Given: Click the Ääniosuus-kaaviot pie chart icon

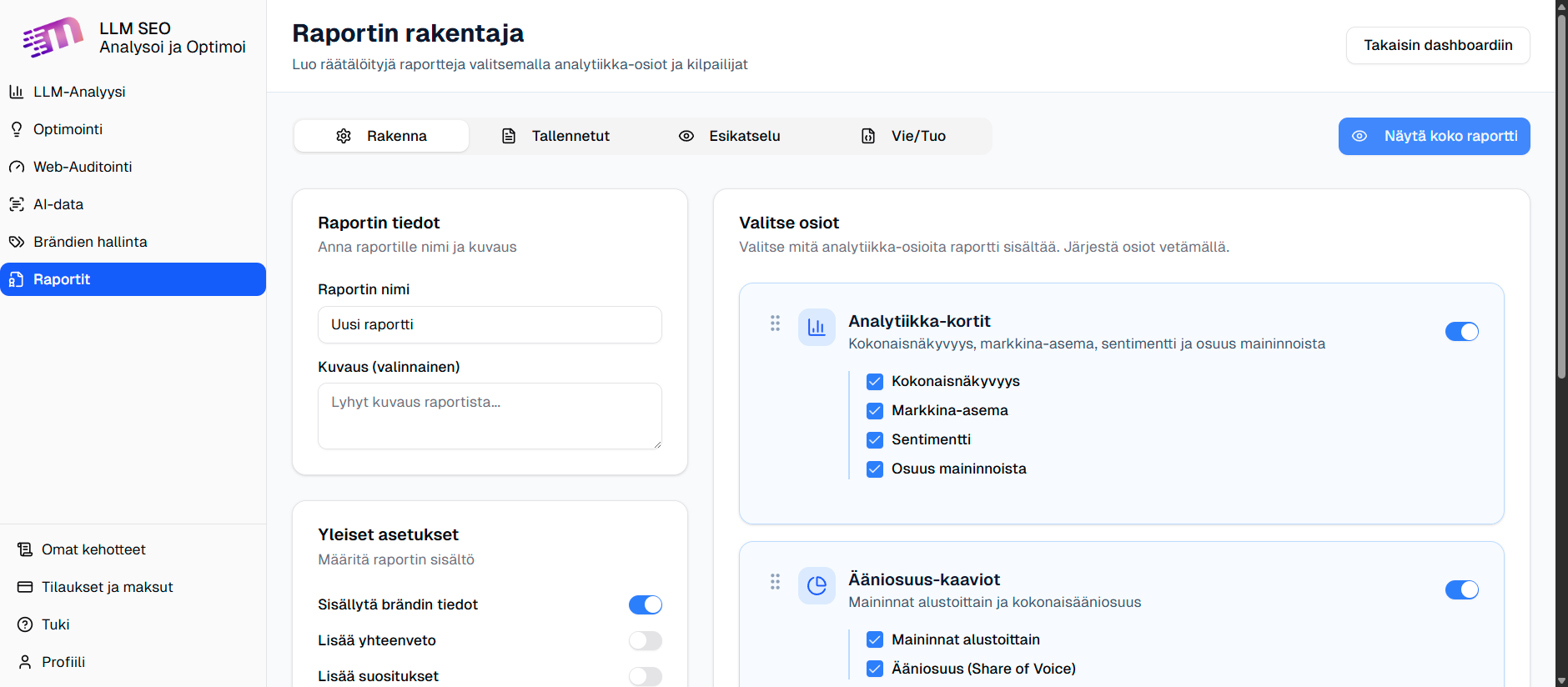Looking at the screenshot, I should click(817, 585).
